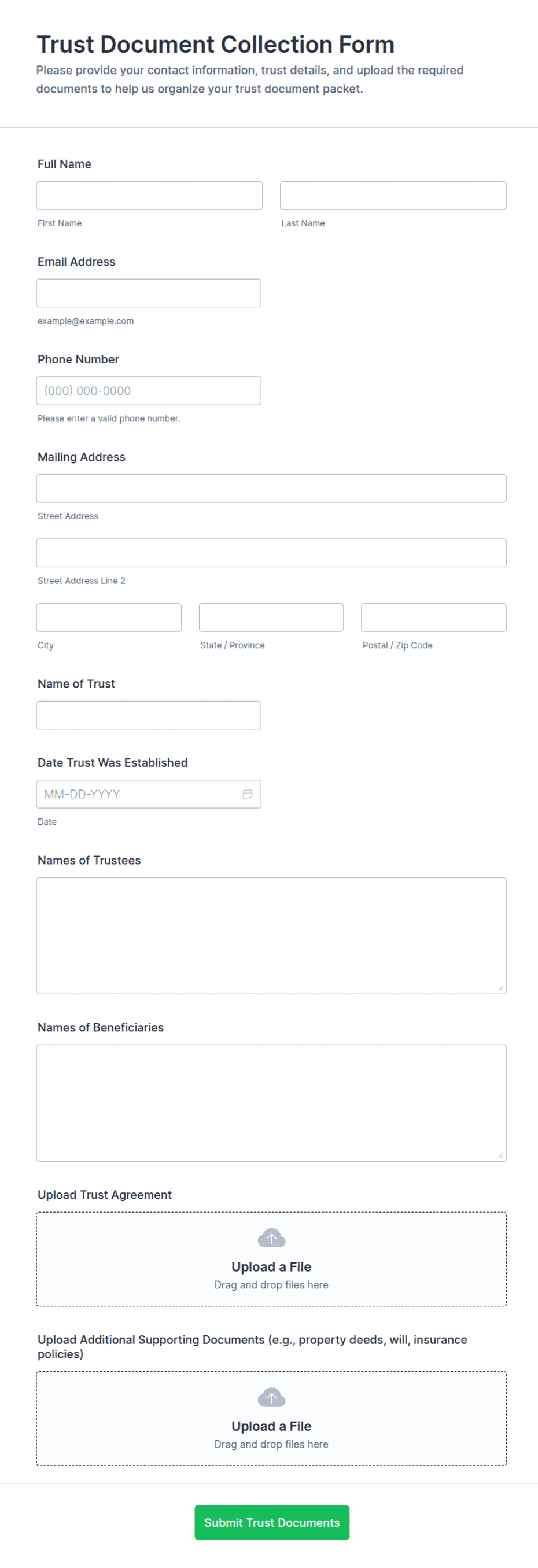Open the calendar date picker icon
Viewport: 538px width, 1568px height.
coord(248,794)
